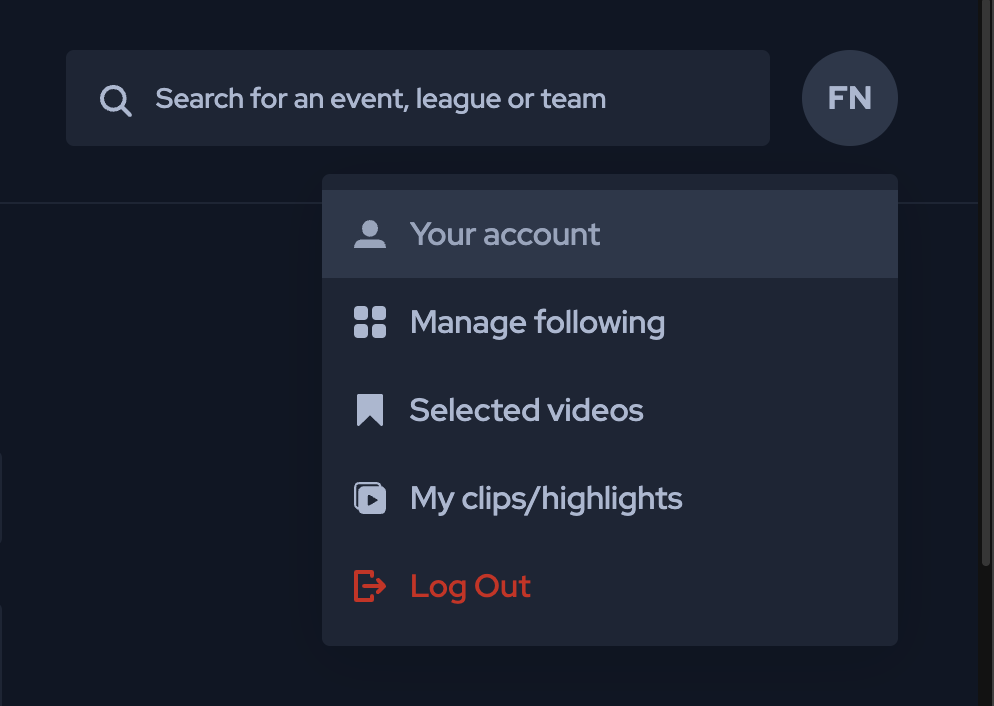Click the person icon beside Your account

[370, 235]
